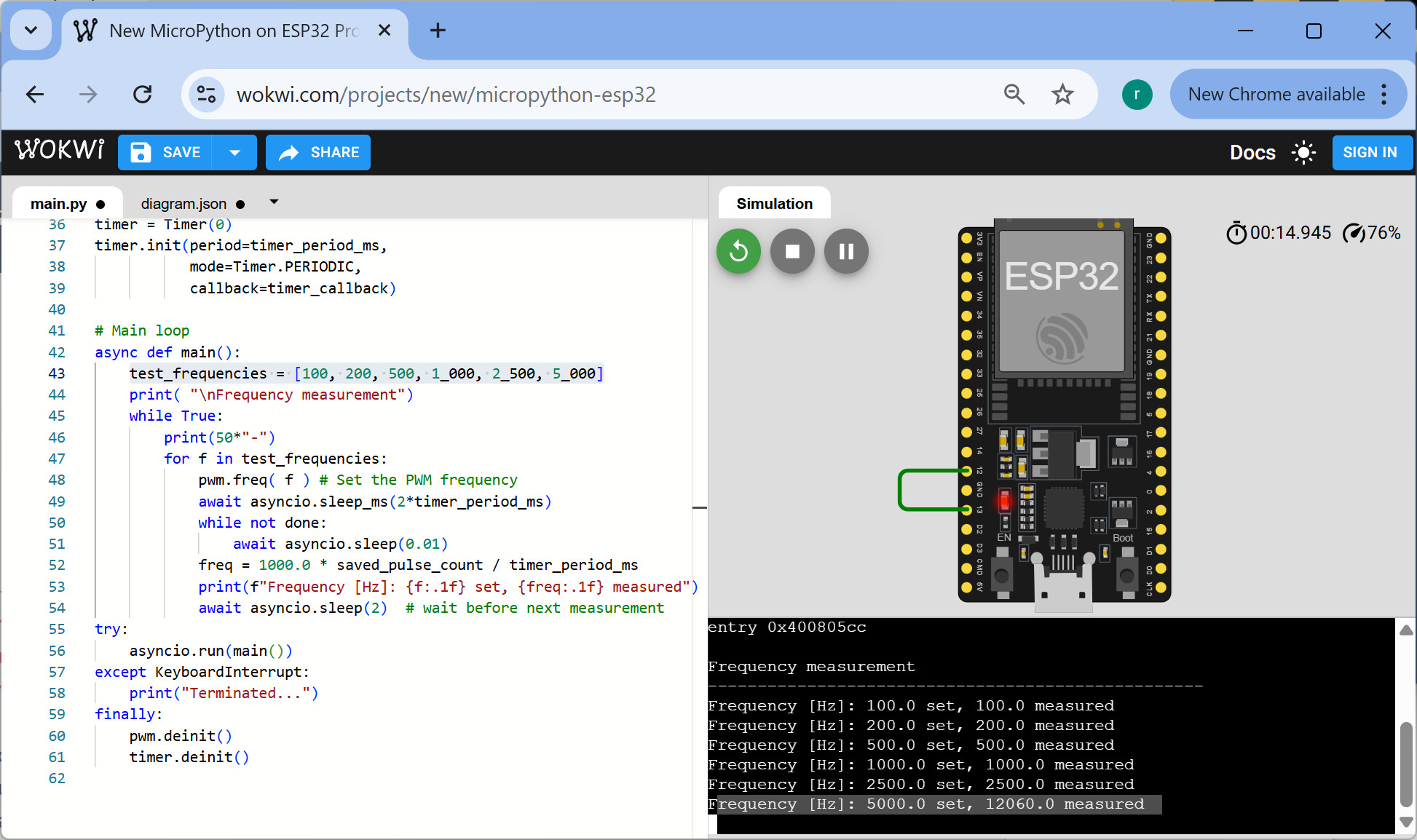Click the ESP32 module chip
The width and height of the screenshot is (1417, 840).
pos(1062,300)
